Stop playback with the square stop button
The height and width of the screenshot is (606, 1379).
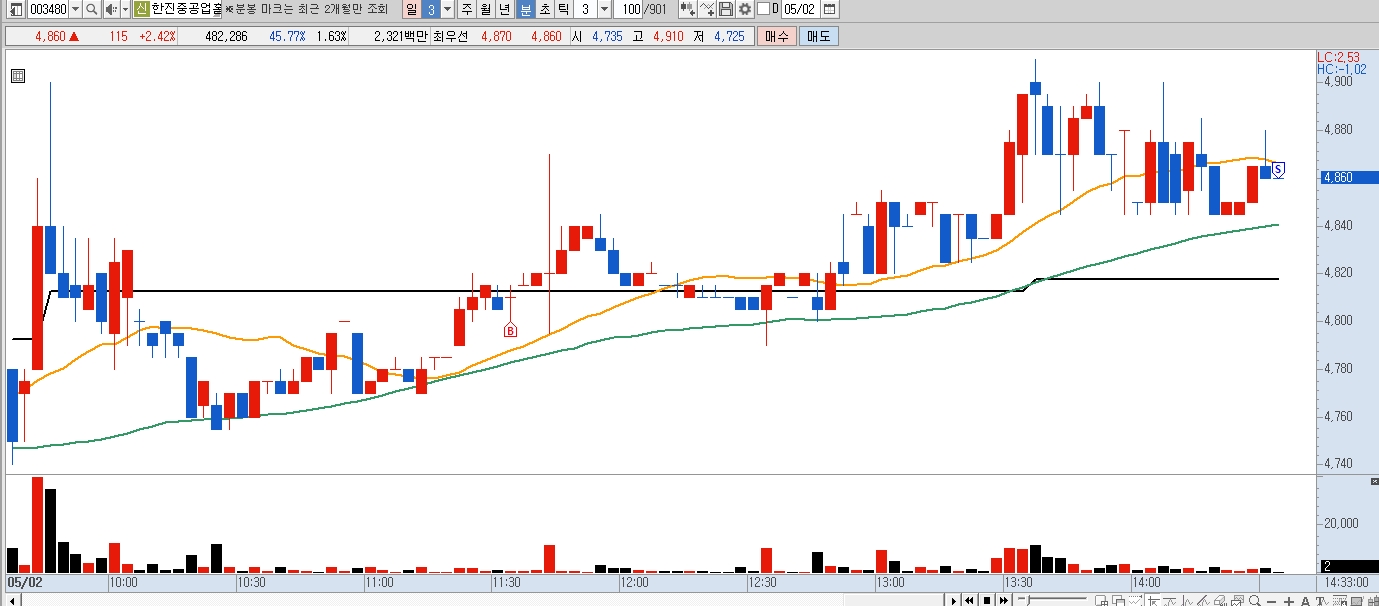(x=987, y=600)
